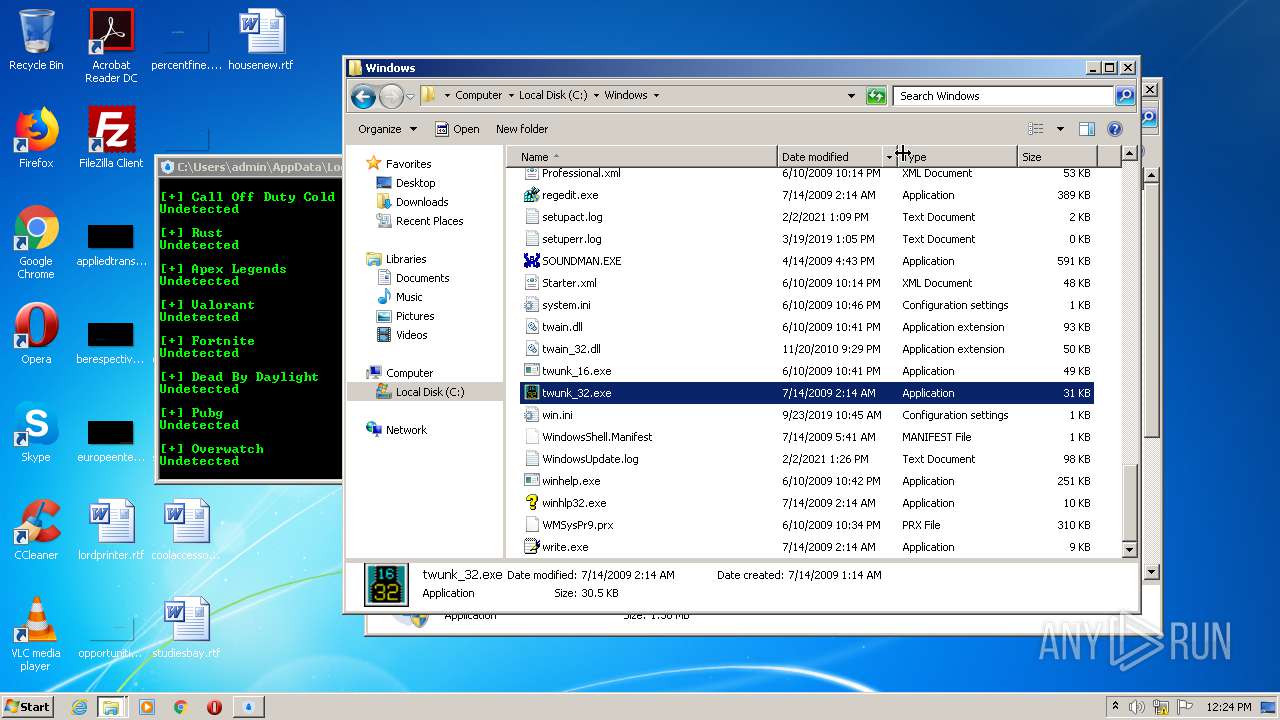
Task: Click Chrome icon in taskbar
Action: point(181,707)
